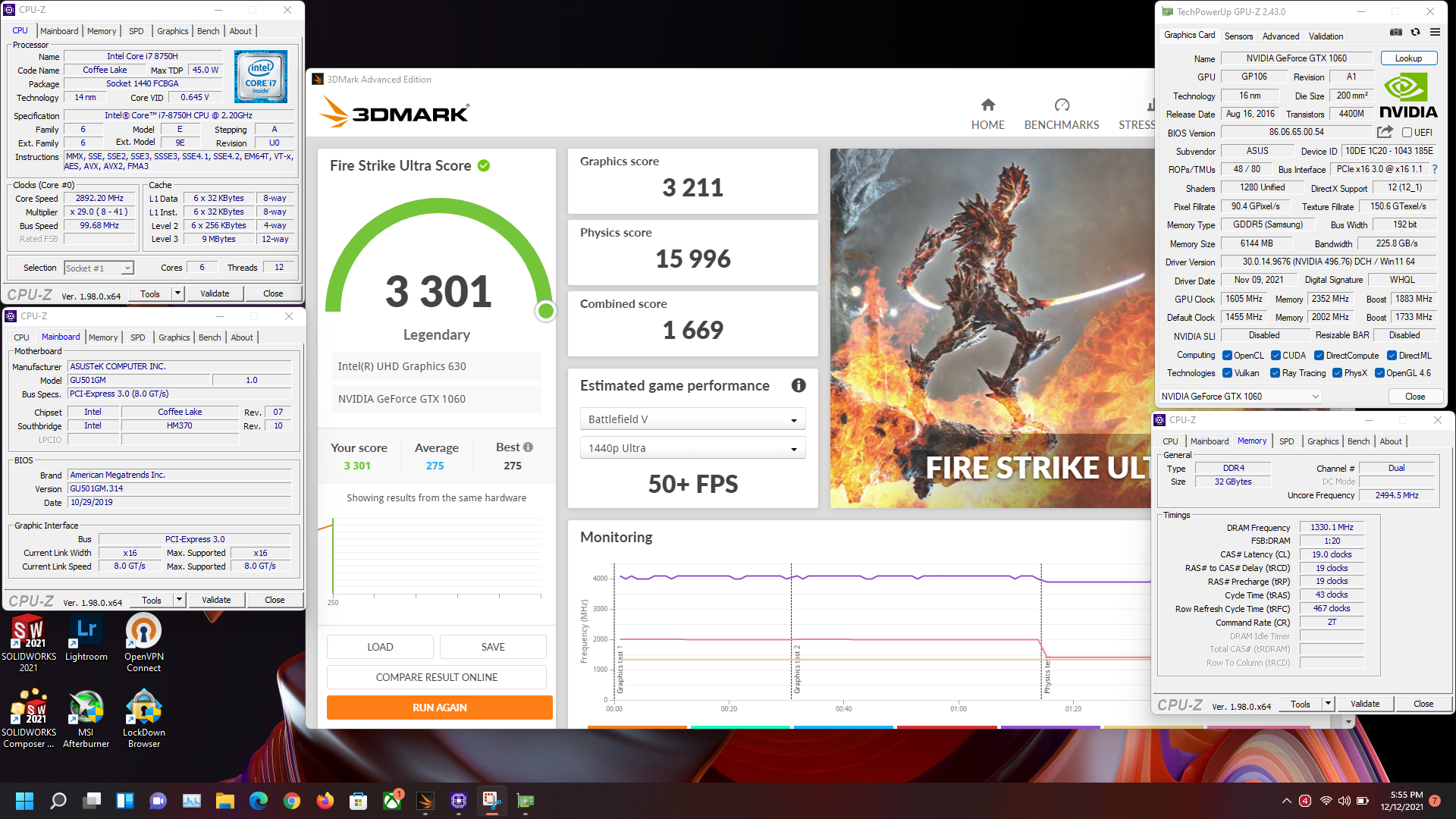This screenshot has height=819, width=1456.
Task: Open LockDown Browser desktop shortcut
Action: pos(143,719)
